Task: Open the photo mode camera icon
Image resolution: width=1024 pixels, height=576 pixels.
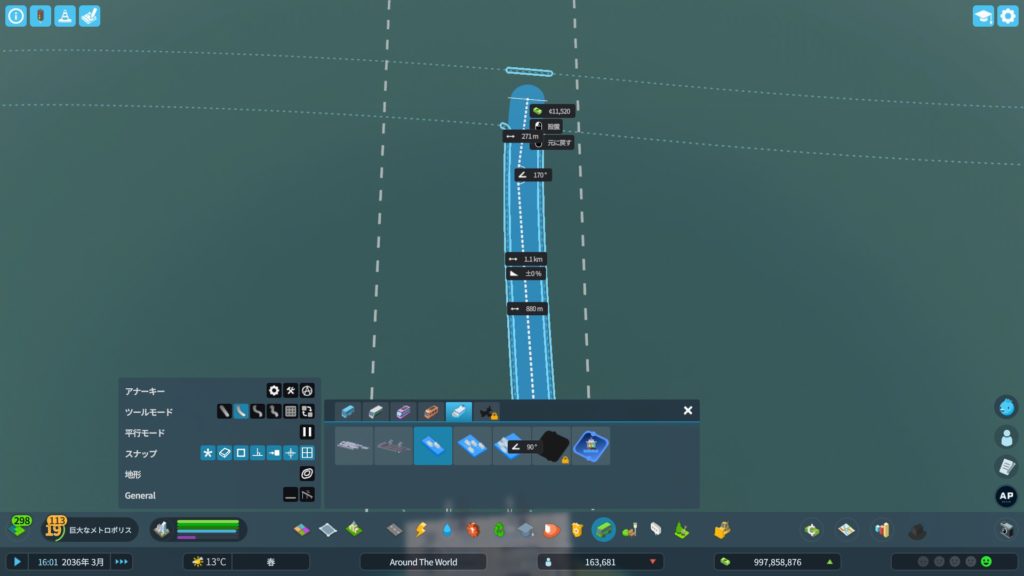Action: pos(1006,529)
